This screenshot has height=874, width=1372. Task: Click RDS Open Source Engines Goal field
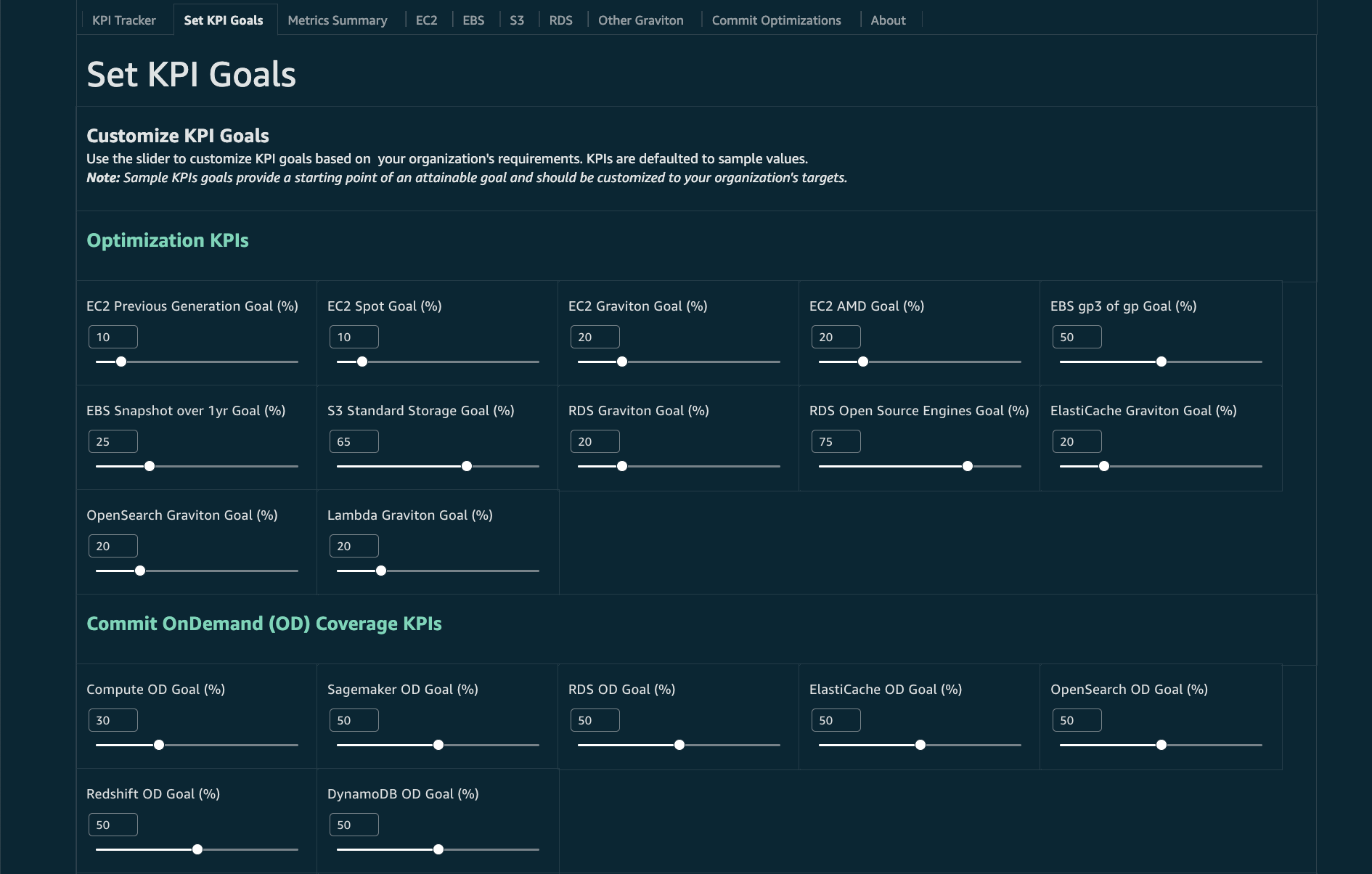(x=836, y=441)
